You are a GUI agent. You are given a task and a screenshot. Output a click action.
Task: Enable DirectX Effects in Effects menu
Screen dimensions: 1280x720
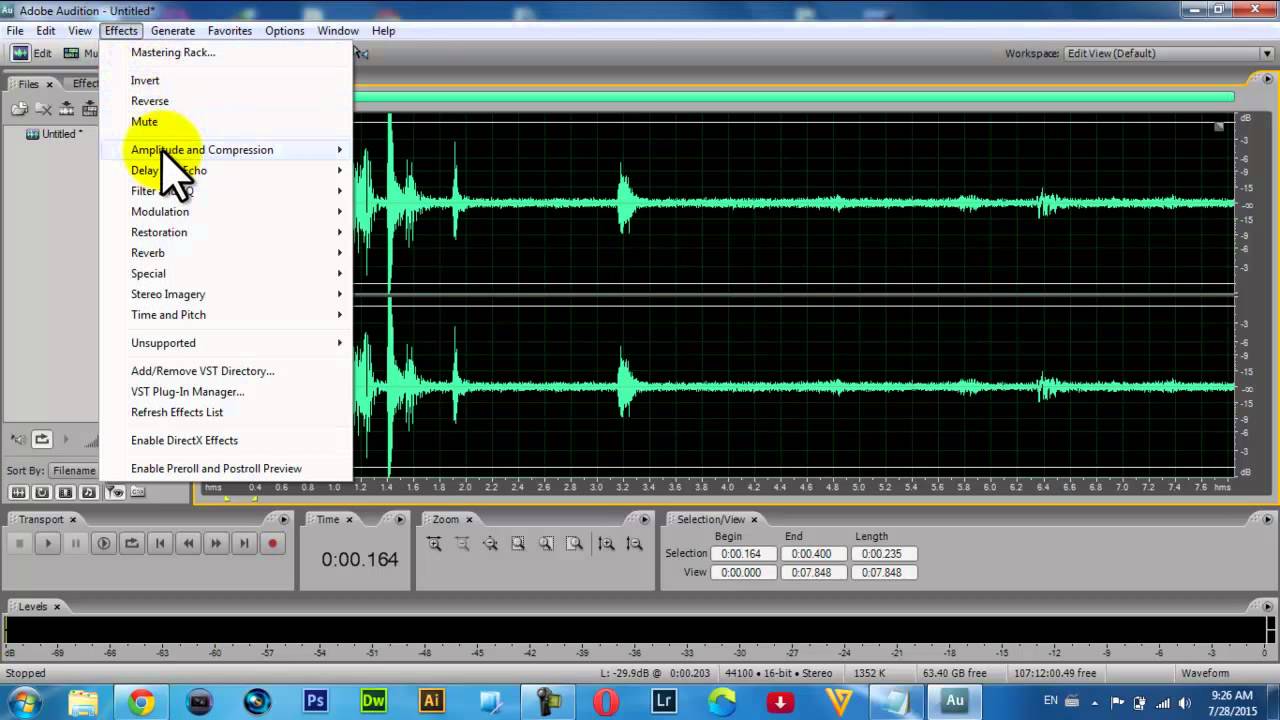click(x=184, y=440)
